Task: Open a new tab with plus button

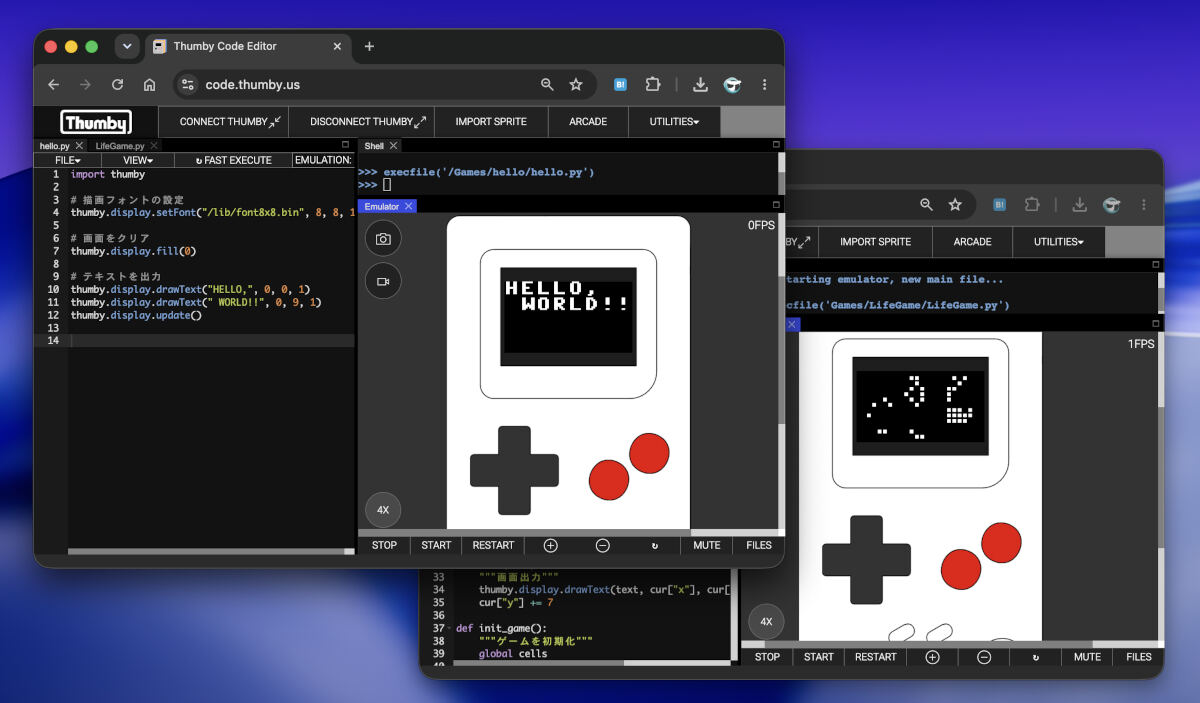Action: pyautogui.click(x=369, y=46)
